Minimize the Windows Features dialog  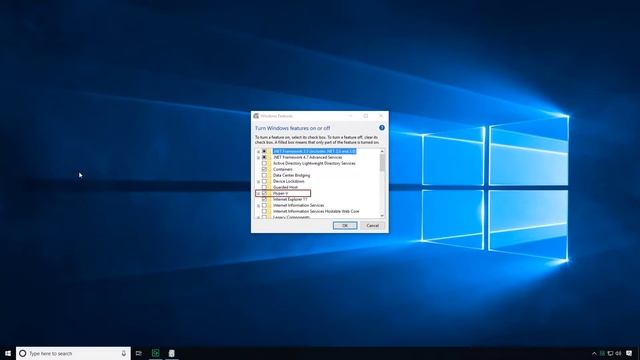tap(350, 116)
